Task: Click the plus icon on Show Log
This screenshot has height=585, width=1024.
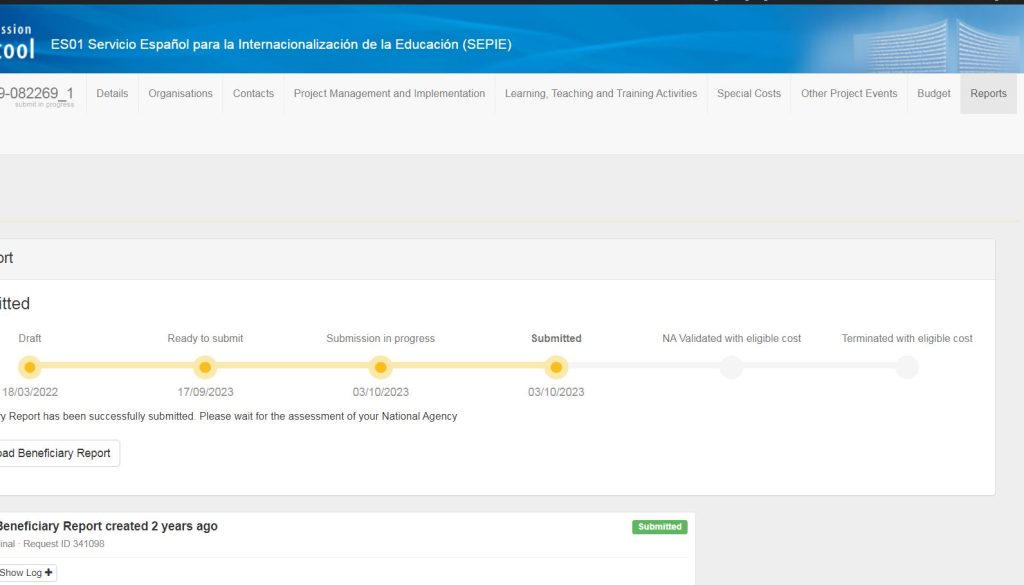Action: pos(48,573)
